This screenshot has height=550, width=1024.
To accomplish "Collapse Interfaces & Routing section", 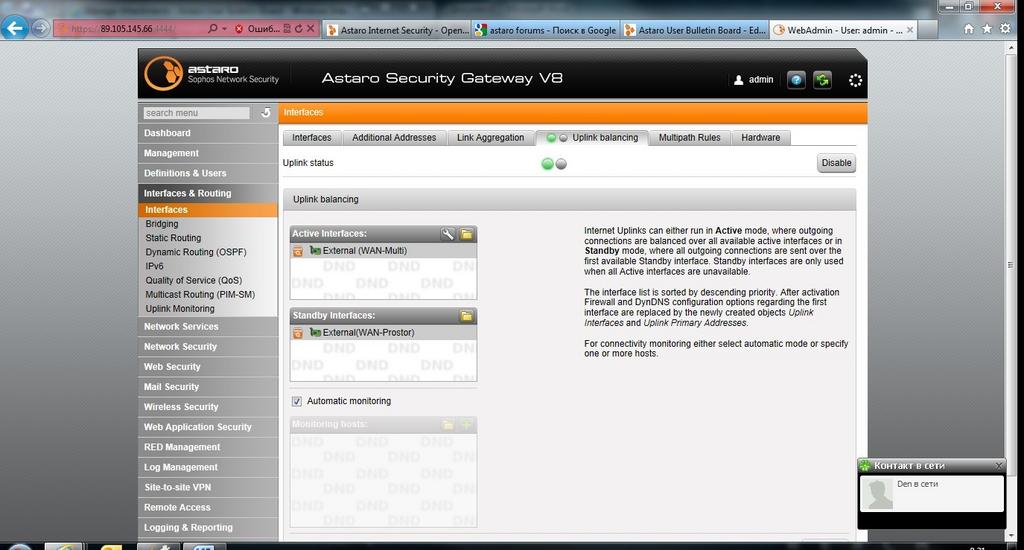I will (208, 193).
